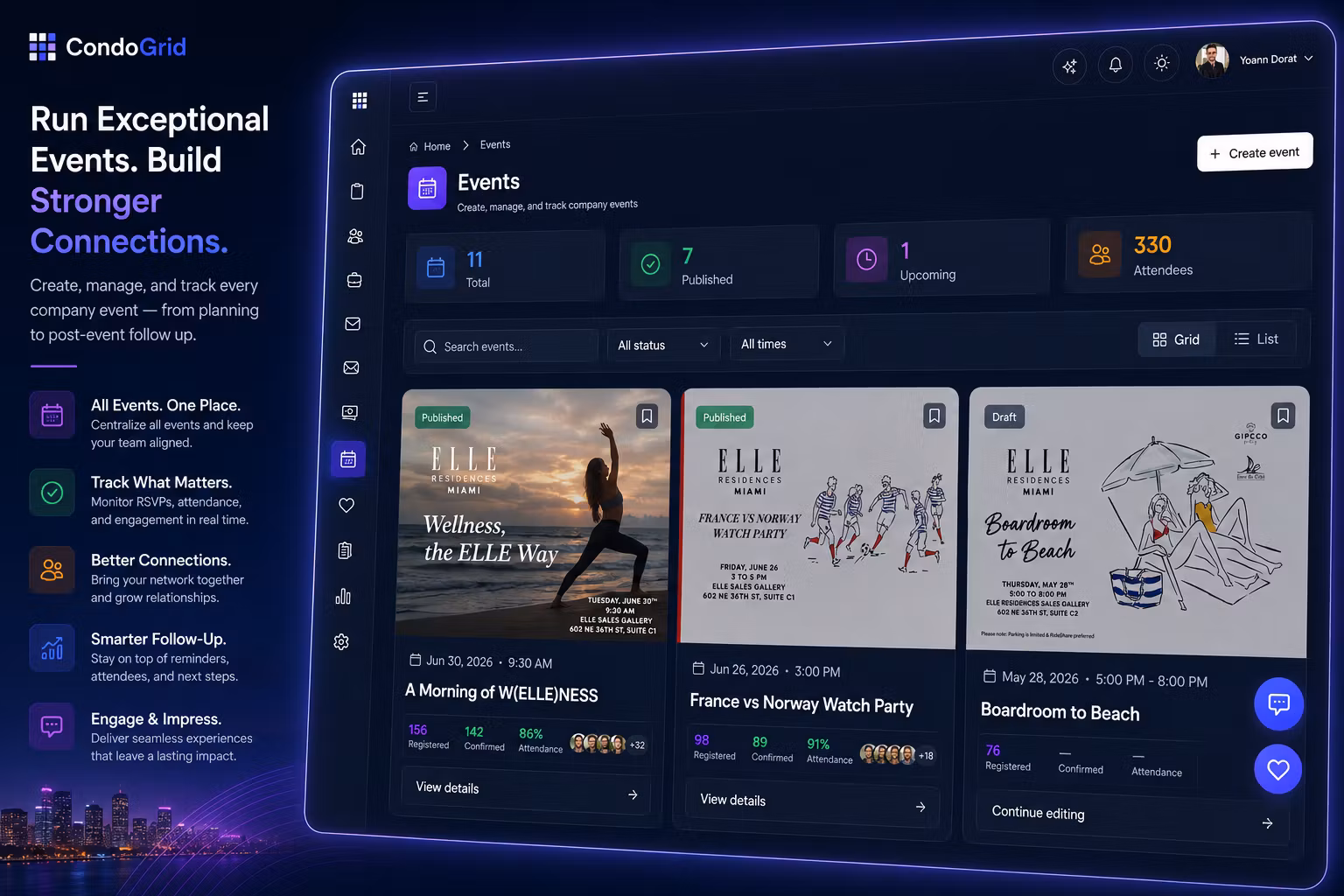The height and width of the screenshot is (896, 1344).
Task: Continue editing the Boardroom to Beach draft
Action: (x=1132, y=817)
